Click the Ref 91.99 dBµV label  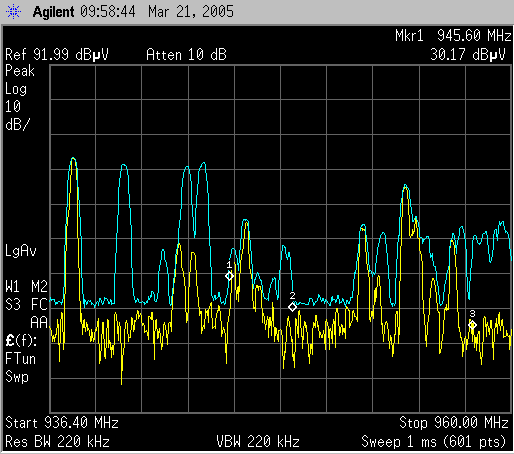(x=57, y=55)
